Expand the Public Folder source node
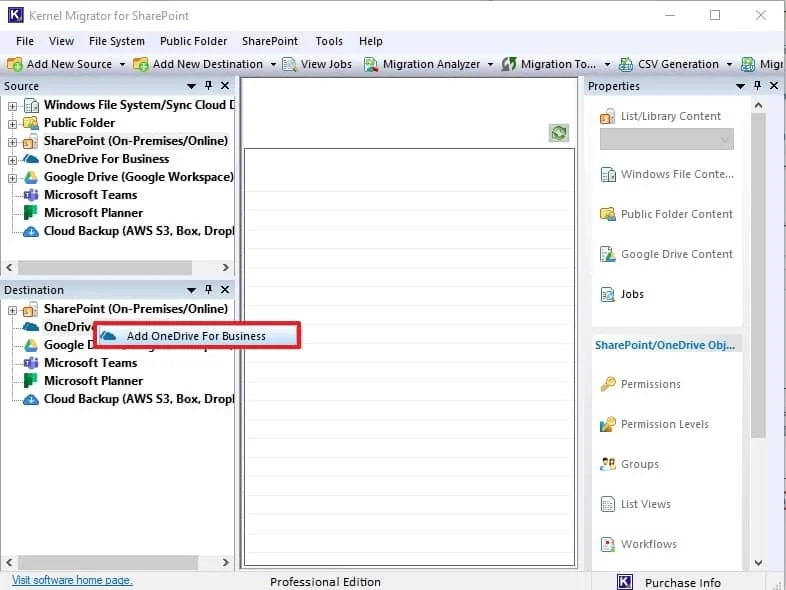786x590 pixels. [13, 124]
